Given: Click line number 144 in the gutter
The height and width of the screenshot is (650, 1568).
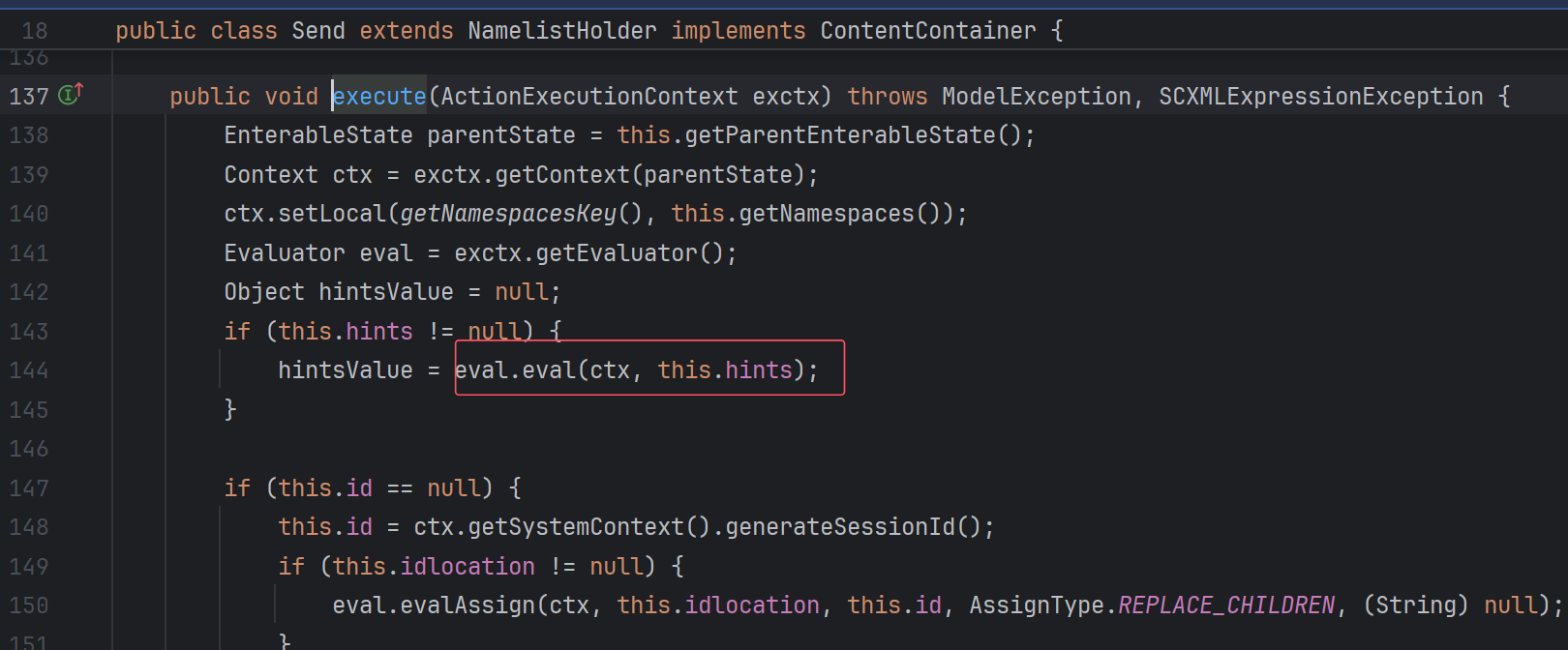Looking at the screenshot, I should click(x=29, y=370).
